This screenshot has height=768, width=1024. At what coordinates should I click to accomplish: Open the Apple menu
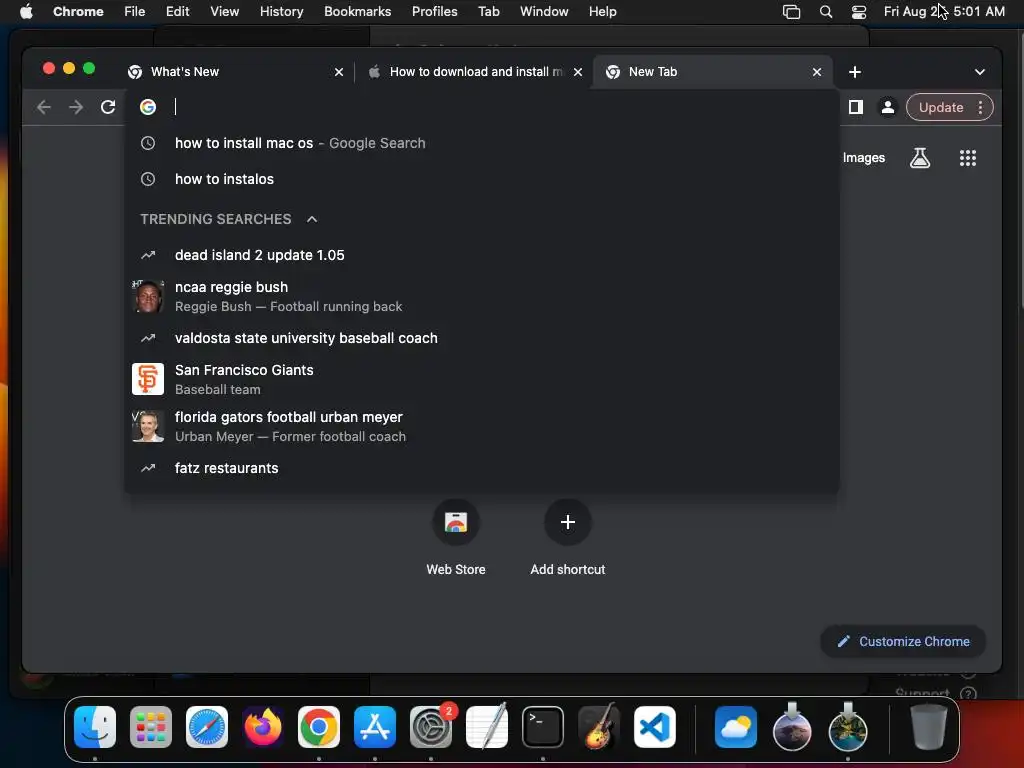26,12
